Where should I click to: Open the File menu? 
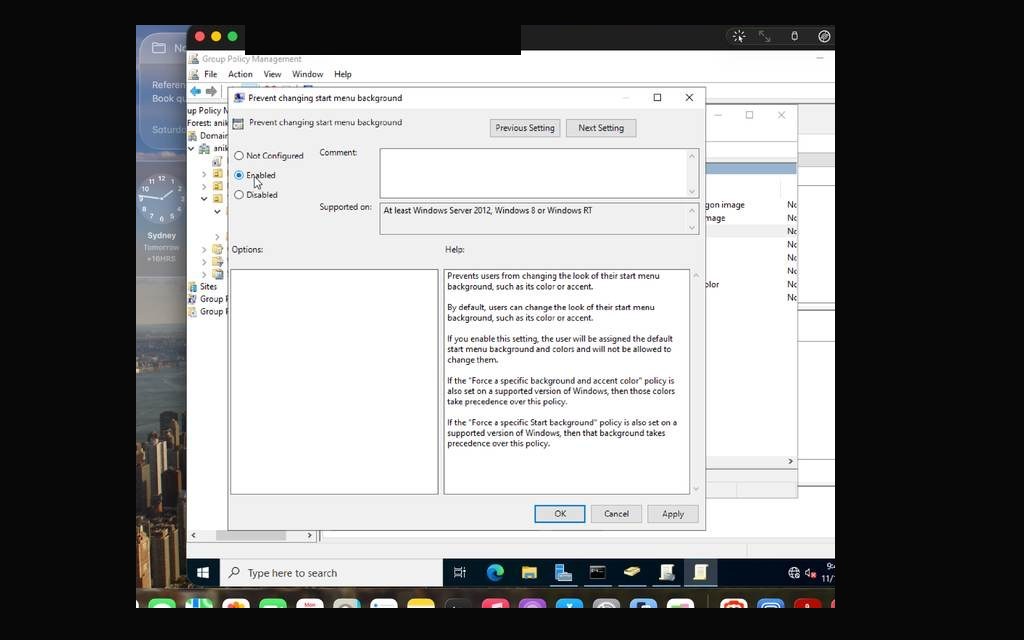point(210,74)
